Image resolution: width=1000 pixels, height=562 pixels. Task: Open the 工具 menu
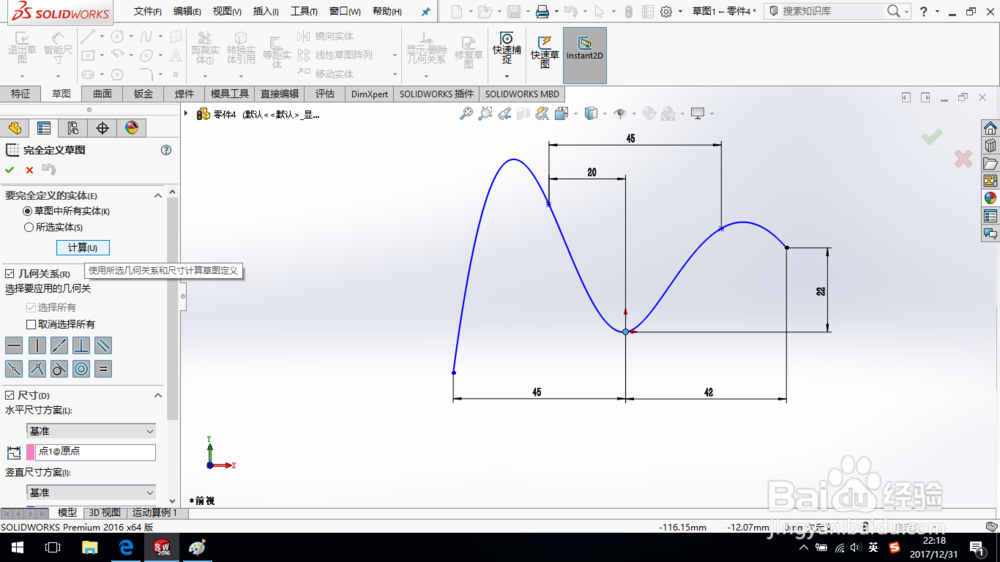pyautogui.click(x=304, y=11)
